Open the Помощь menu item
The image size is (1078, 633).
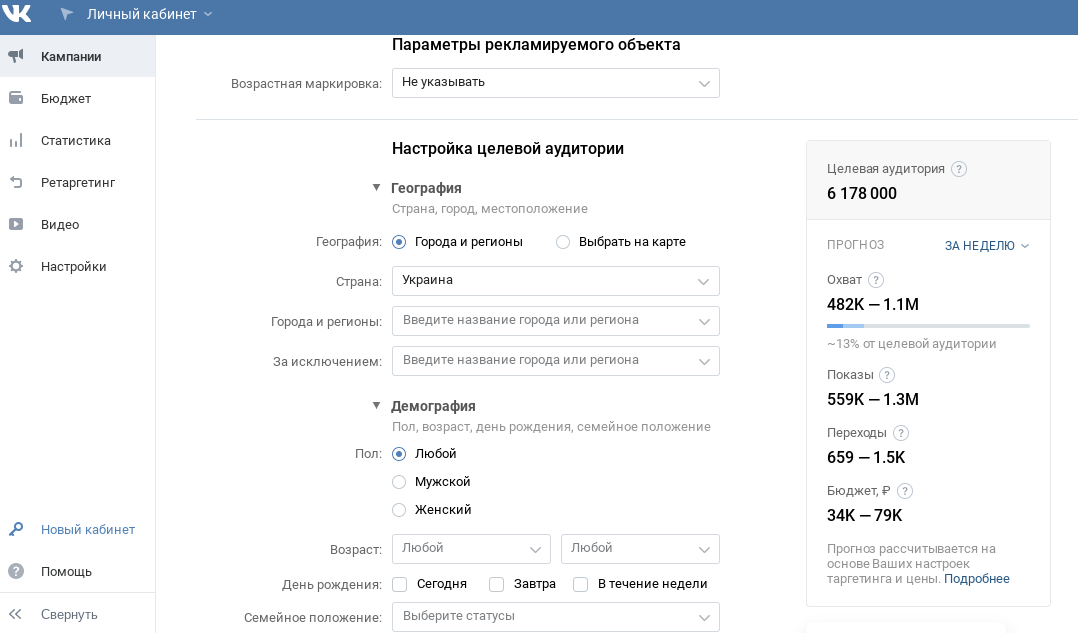pyautogui.click(x=66, y=572)
